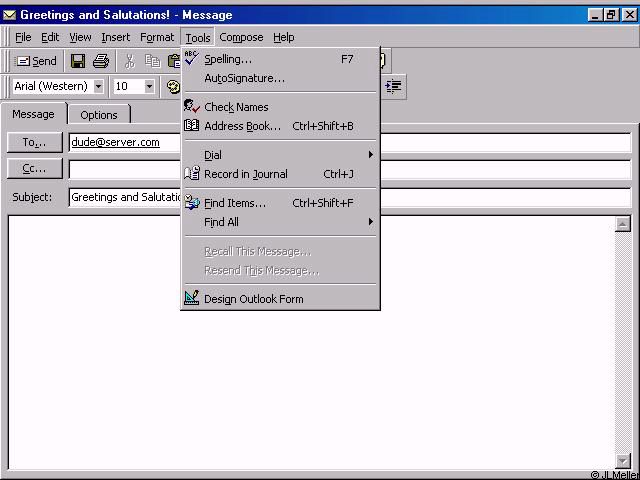Run Spelling check from Tools menu
This screenshot has height=480, width=640.
228,59
